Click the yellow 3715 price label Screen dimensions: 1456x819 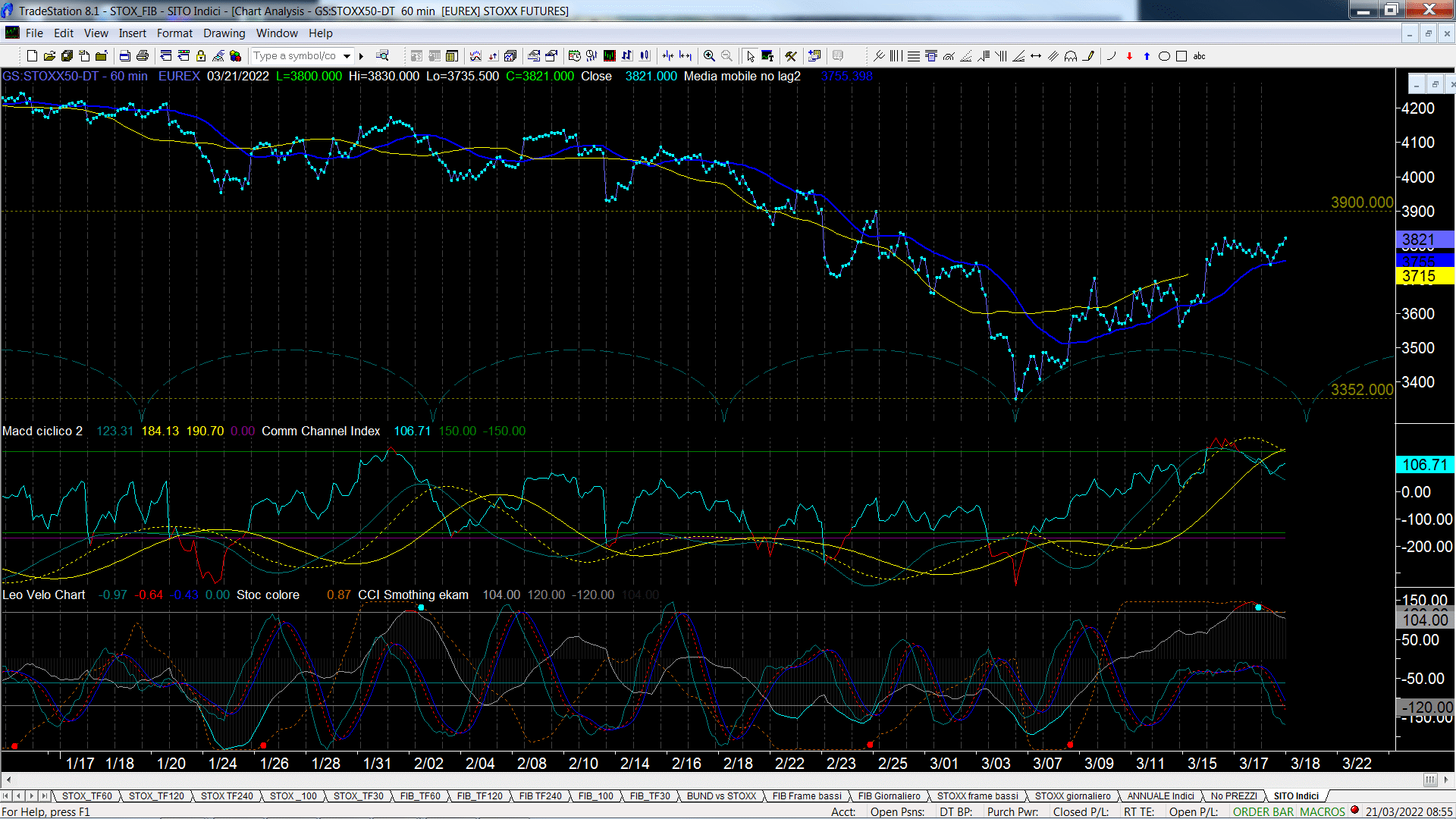1425,276
